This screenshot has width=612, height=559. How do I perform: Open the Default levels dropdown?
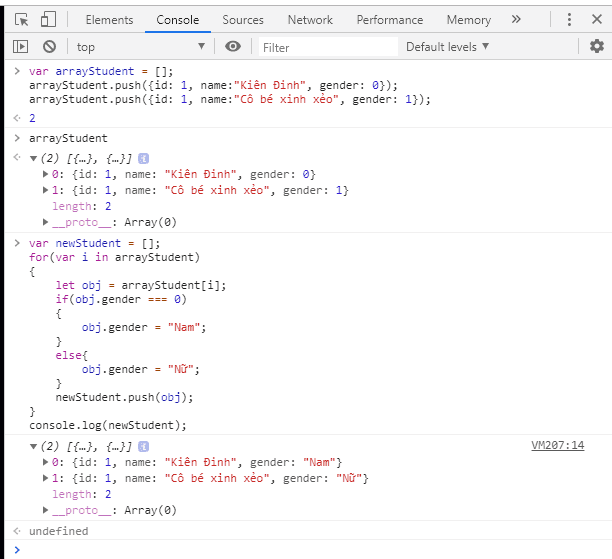(x=447, y=46)
